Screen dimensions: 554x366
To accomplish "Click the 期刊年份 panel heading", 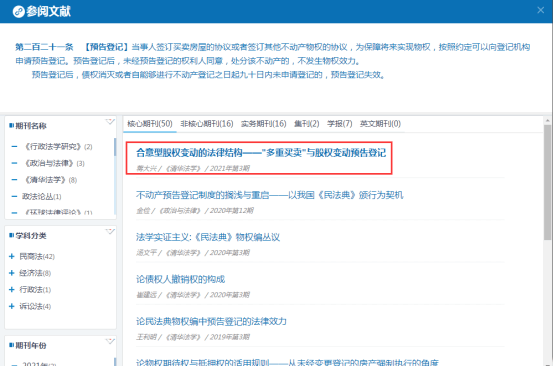I will [30, 346].
